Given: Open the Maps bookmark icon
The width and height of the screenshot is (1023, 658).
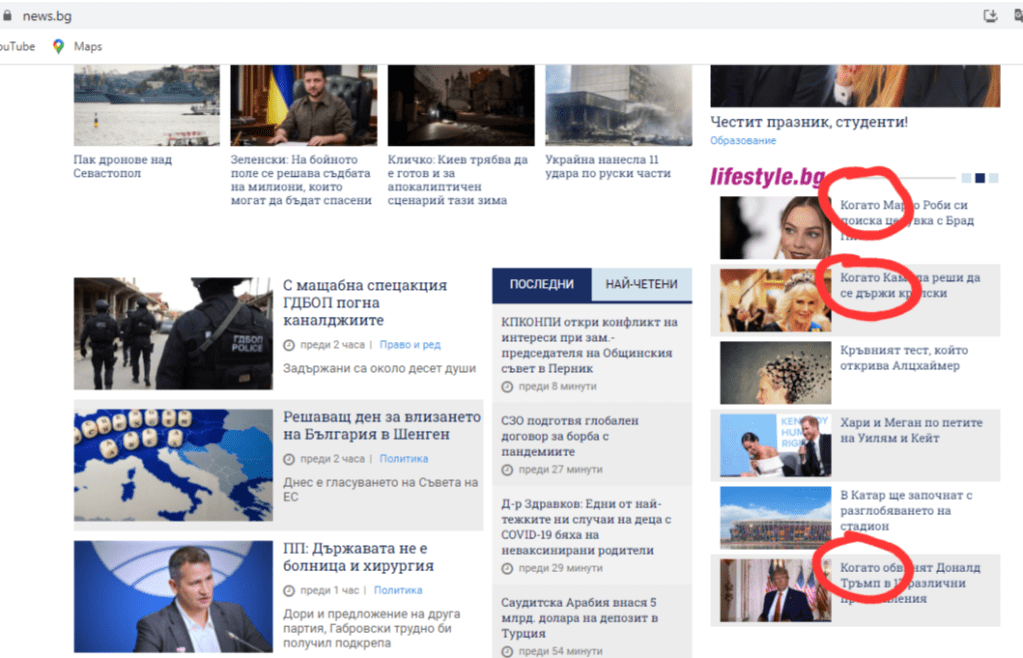Looking at the screenshot, I should pos(58,46).
